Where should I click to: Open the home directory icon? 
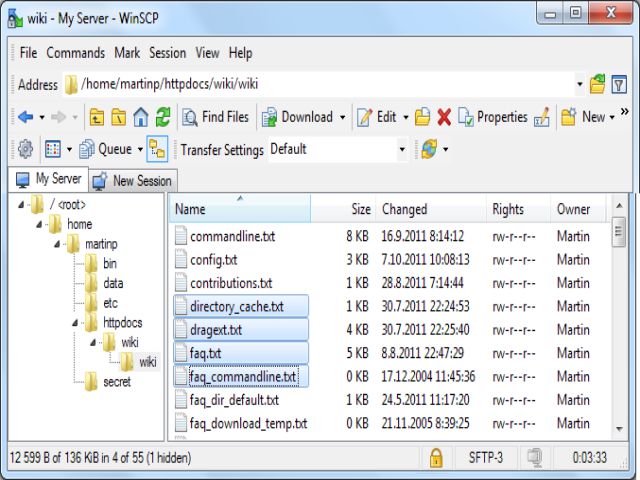[x=141, y=117]
